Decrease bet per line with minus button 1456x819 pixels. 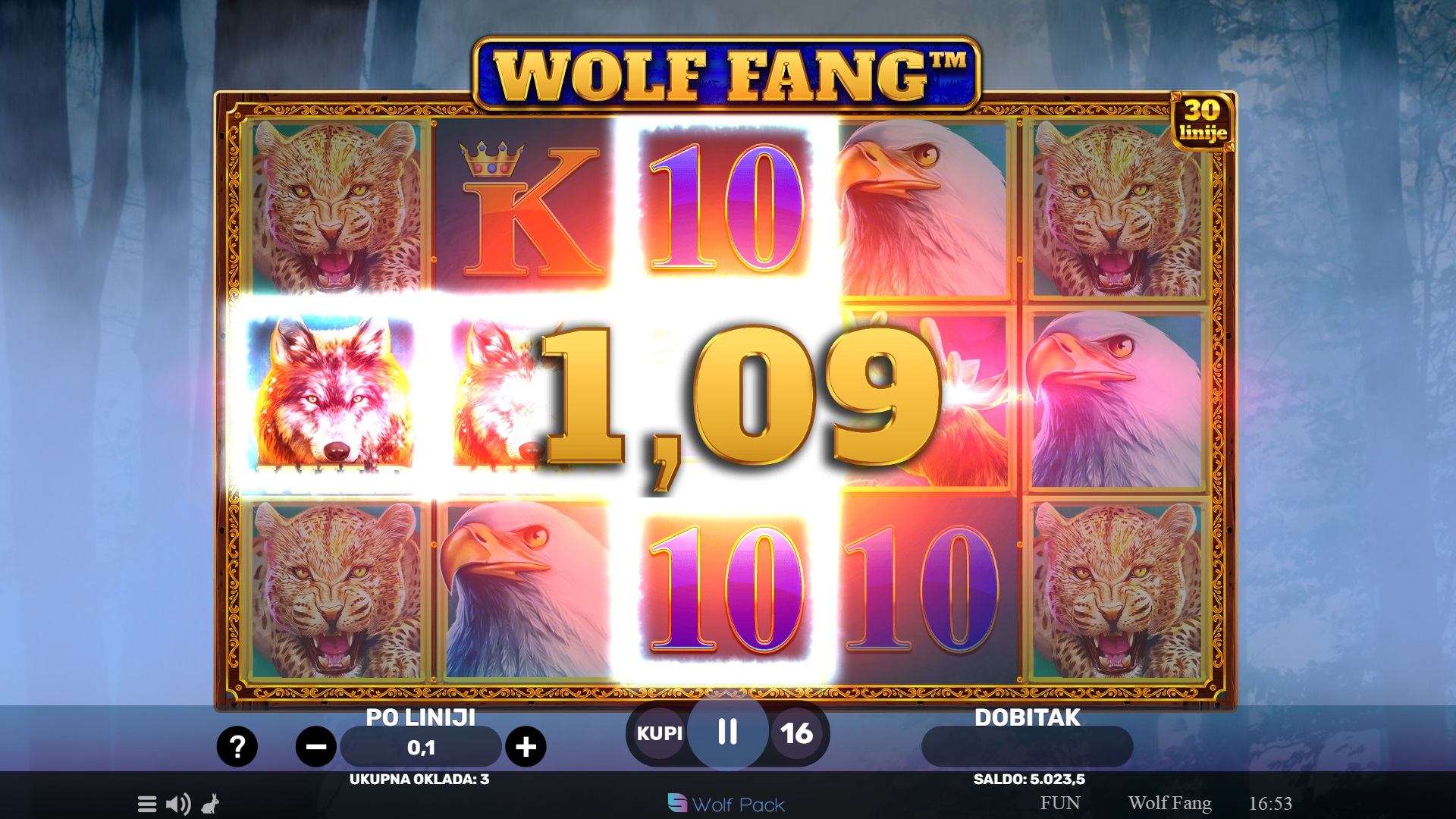pyautogui.click(x=316, y=747)
